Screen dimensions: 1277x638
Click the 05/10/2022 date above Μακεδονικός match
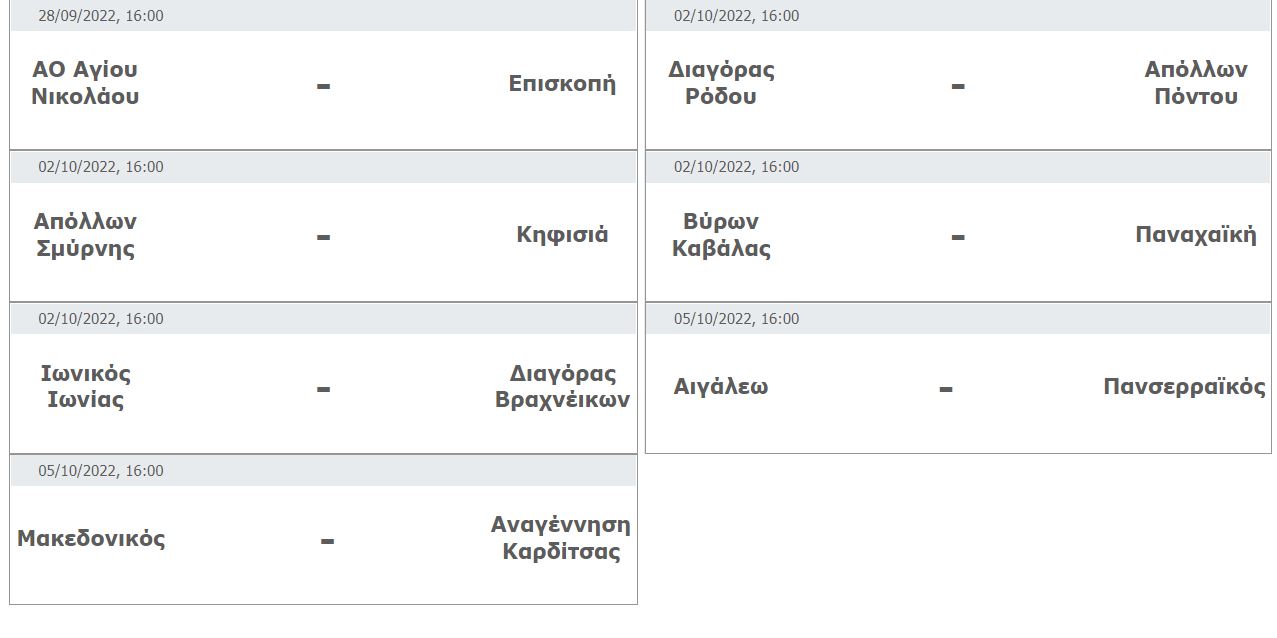(x=101, y=471)
